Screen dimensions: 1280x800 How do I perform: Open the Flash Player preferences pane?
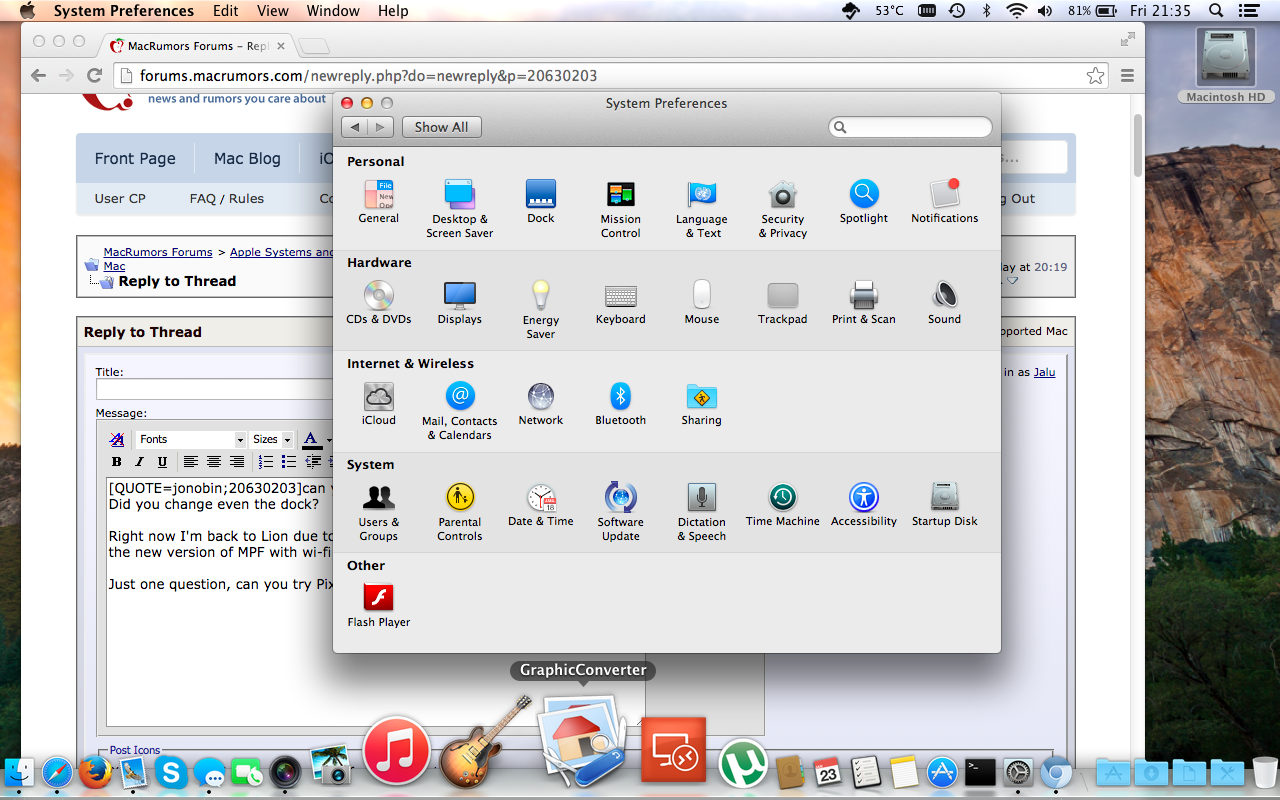pos(378,606)
